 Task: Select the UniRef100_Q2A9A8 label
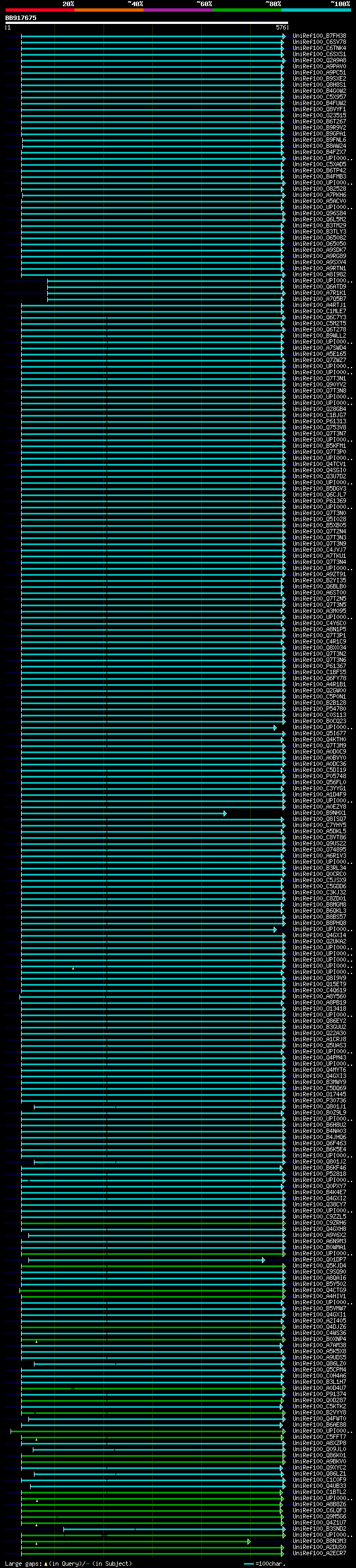click(x=319, y=60)
